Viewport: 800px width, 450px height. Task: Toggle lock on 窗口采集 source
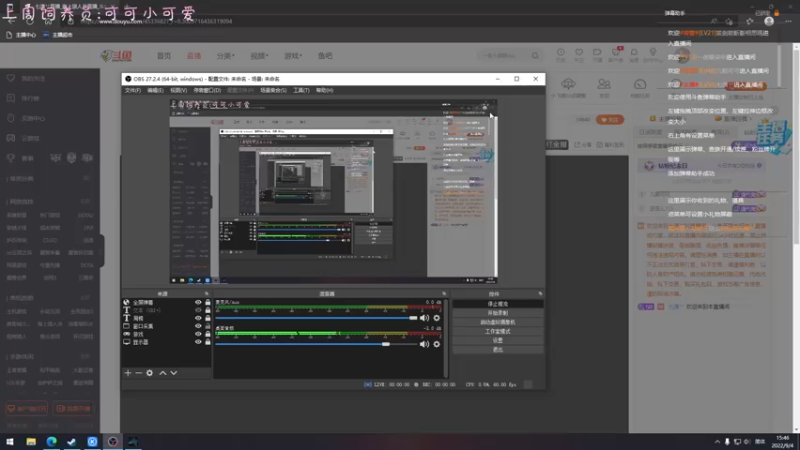(208, 326)
